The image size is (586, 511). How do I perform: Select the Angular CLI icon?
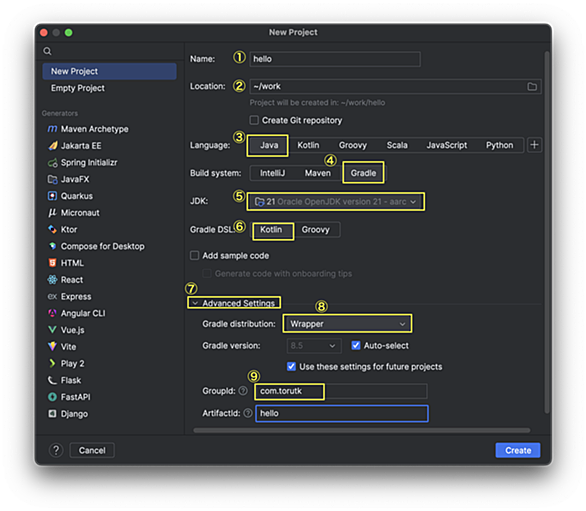coord(52,313)
